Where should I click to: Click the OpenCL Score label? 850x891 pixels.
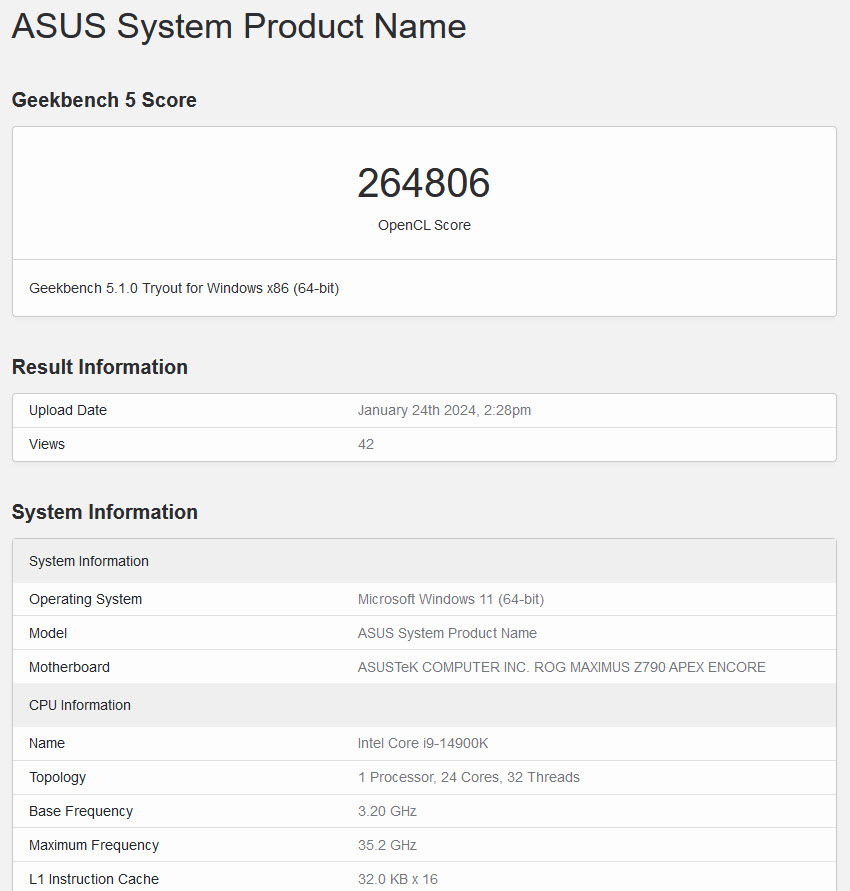point(424,225)
